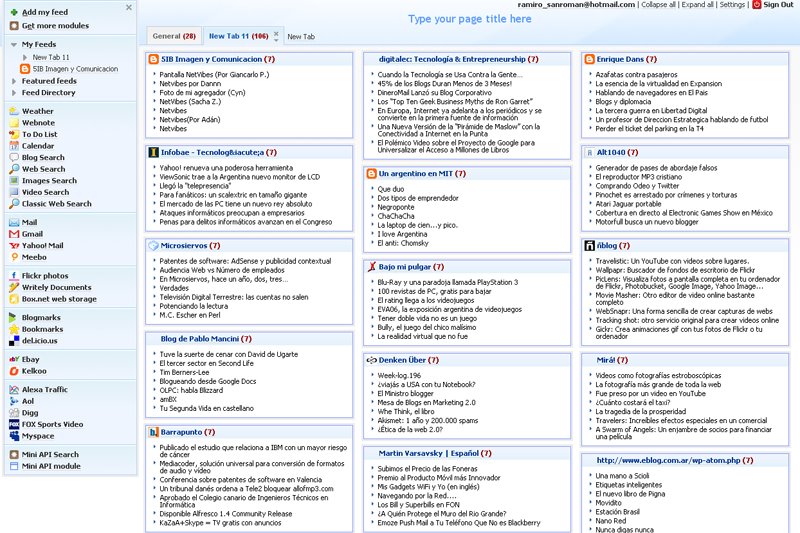Click the Blogger icon of SIB Imagen module
Screen dimensions: 800x533
(153, 59)
